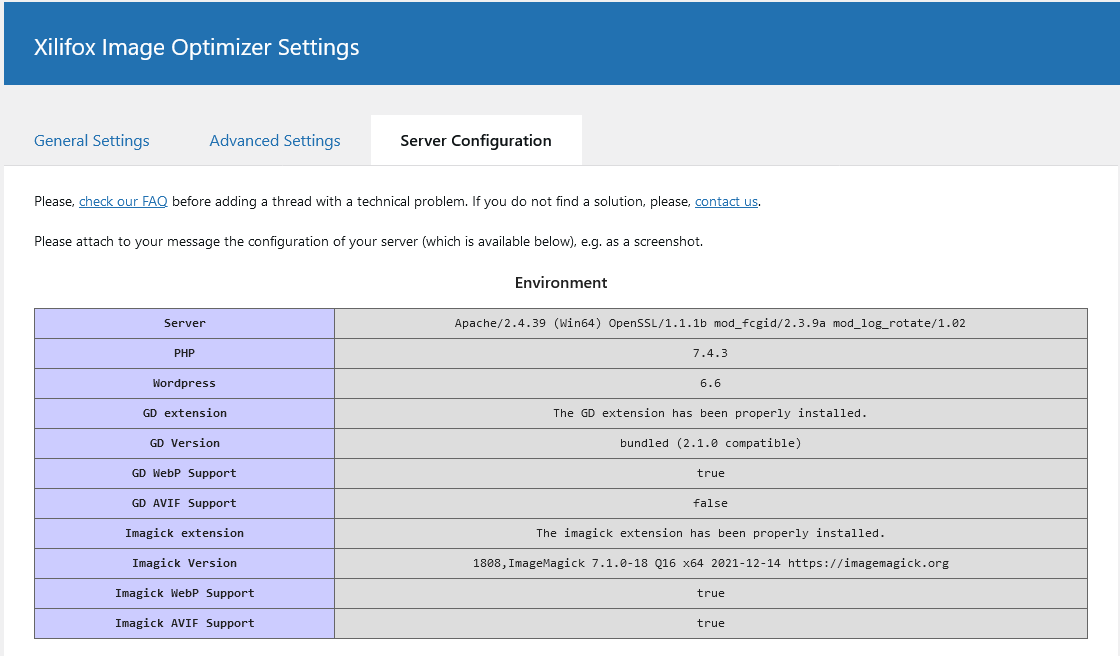Click the Imagick AVIF Support true value
This screenshot has height=656, width=1120.
[x=710, y=624]
